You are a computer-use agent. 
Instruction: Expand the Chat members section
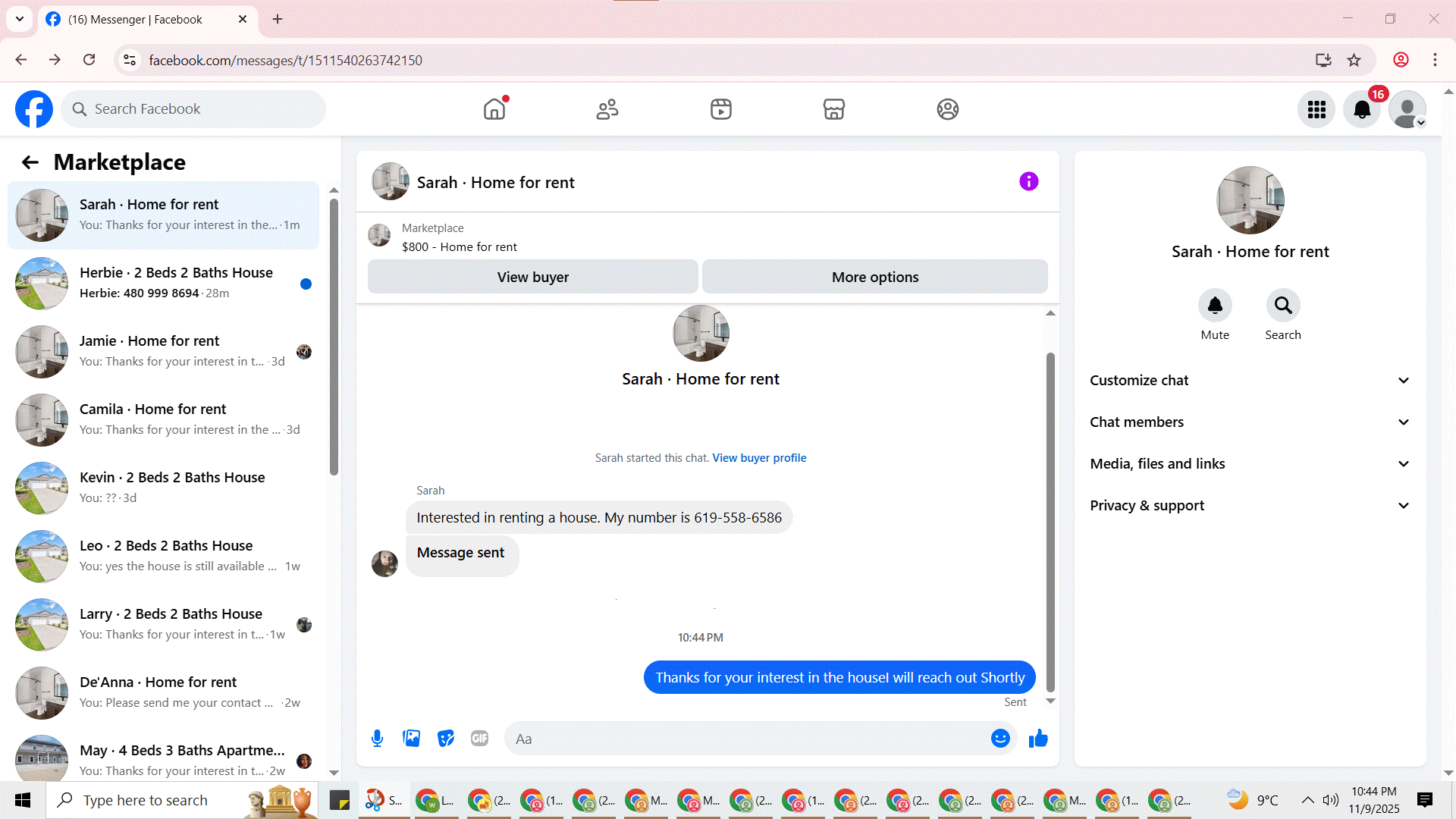(1250, 422)
